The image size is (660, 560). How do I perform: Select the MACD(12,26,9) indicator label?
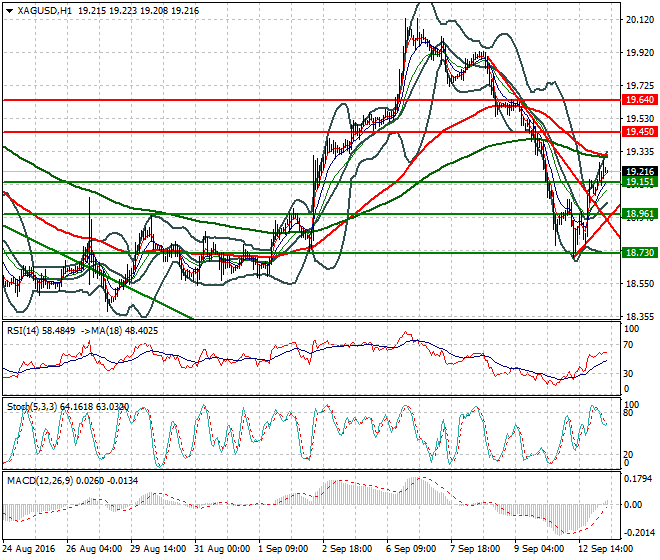pos(40,480)
